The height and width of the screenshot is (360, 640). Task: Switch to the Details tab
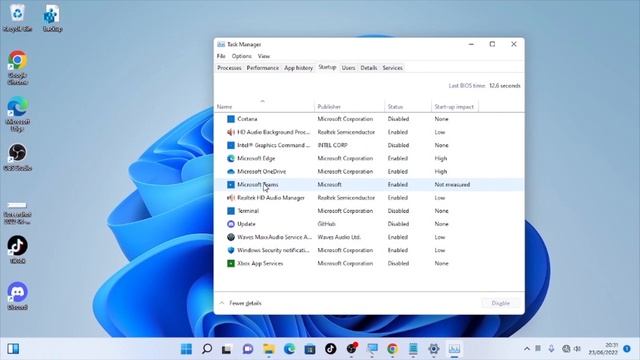point(369,68)
